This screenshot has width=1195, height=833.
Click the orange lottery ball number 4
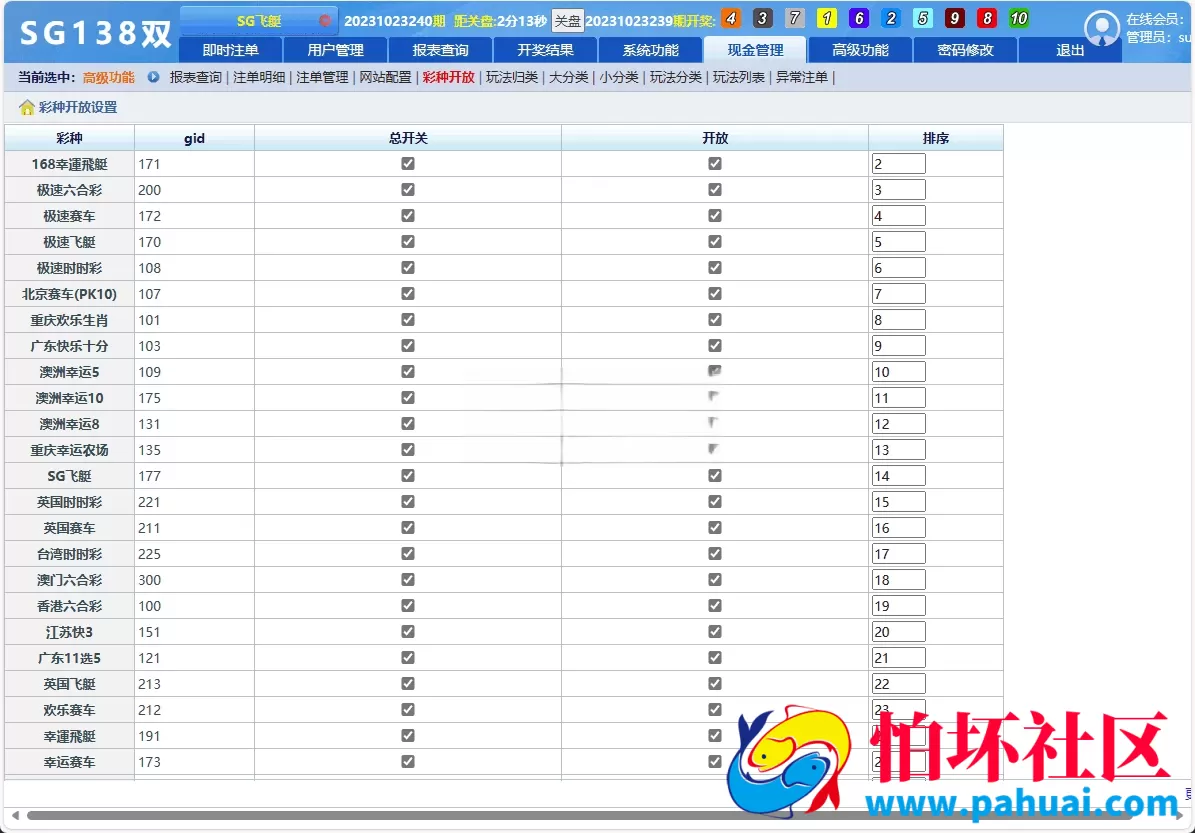pos(731,18)
